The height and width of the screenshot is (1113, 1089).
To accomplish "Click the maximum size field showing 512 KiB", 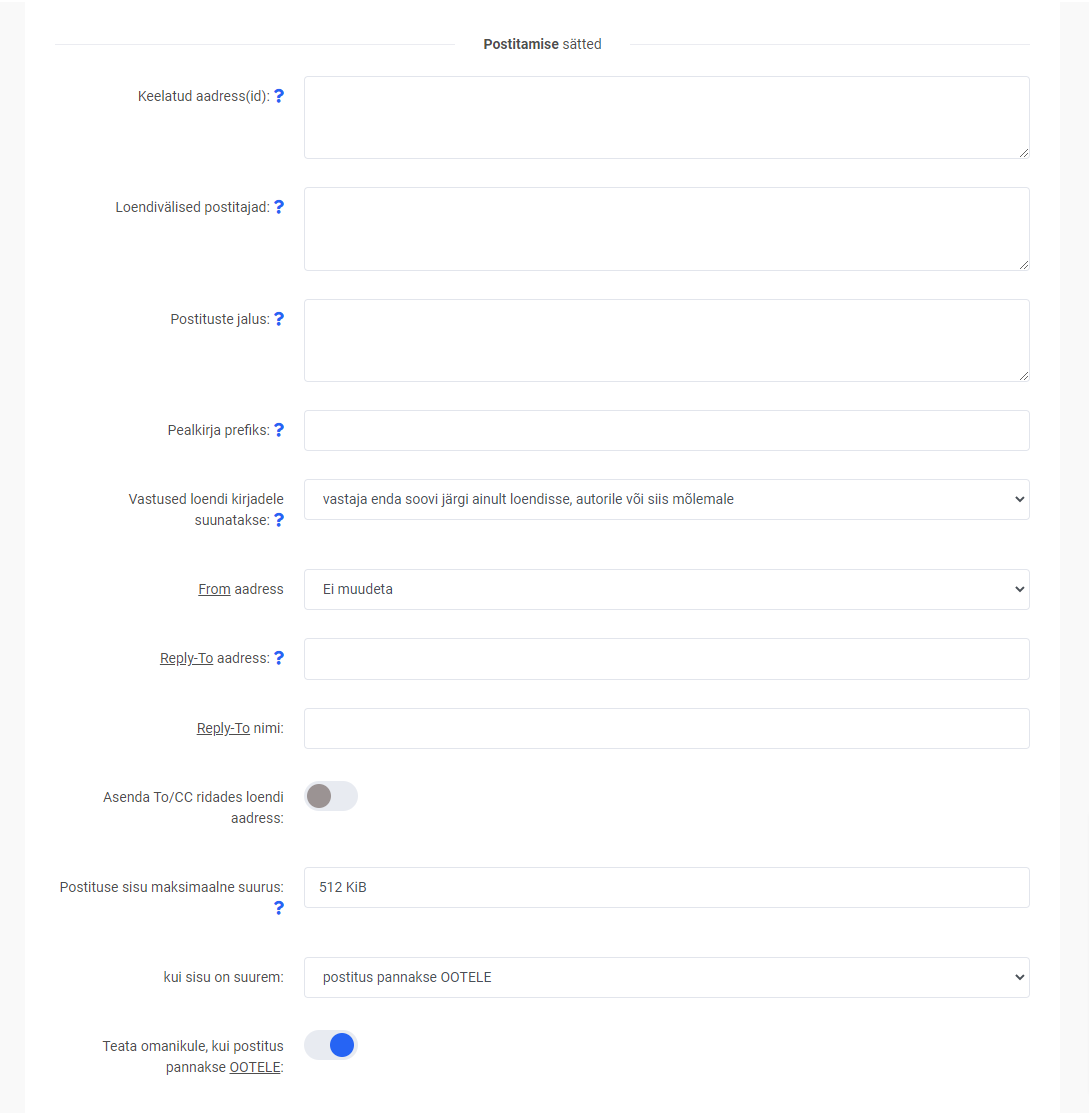I will coord(666,887).
